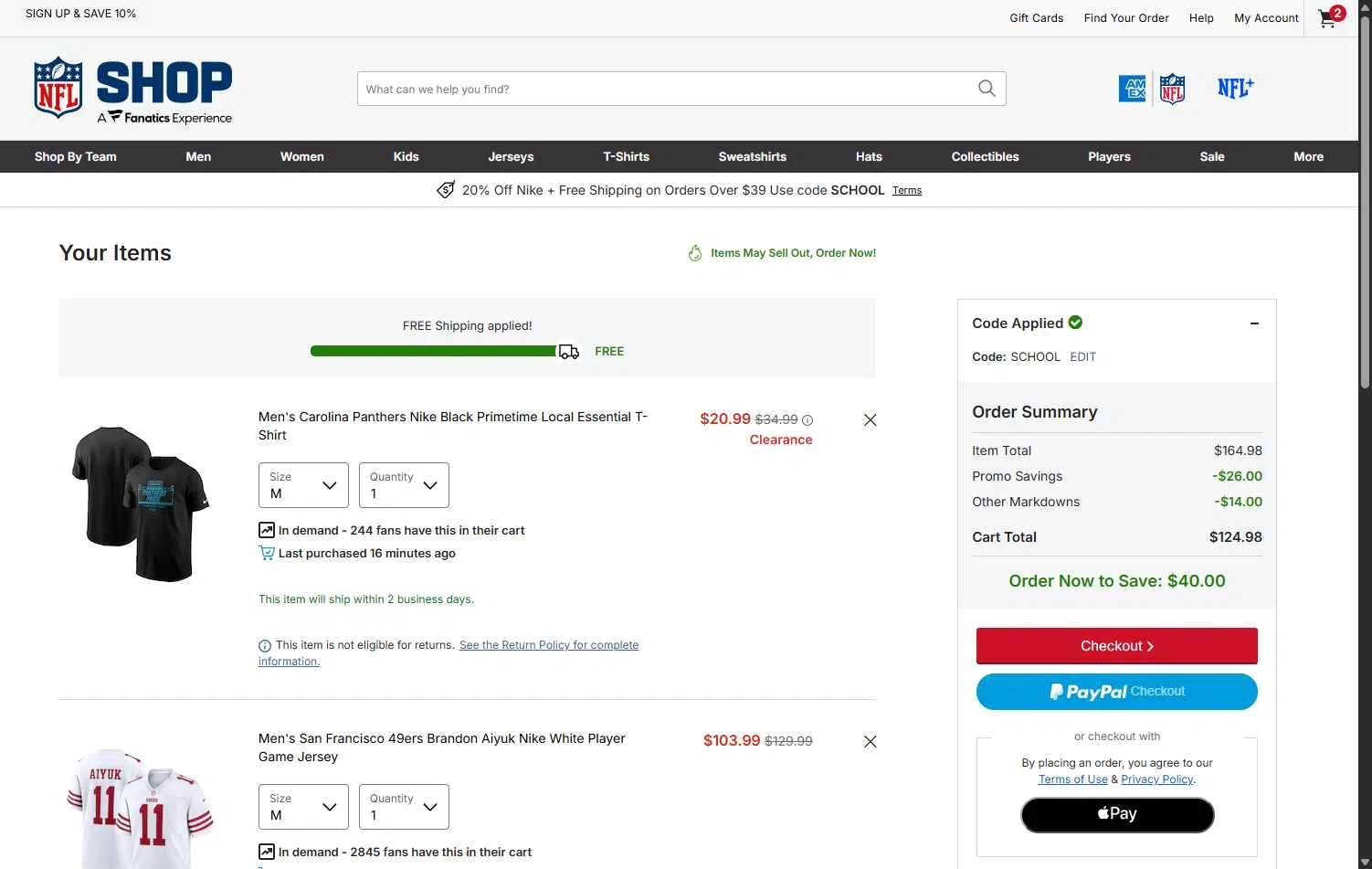The width and height of the screenshot is (1372, 869).
Task: Open Terms of Use link
Action: tap(1072, 779)
